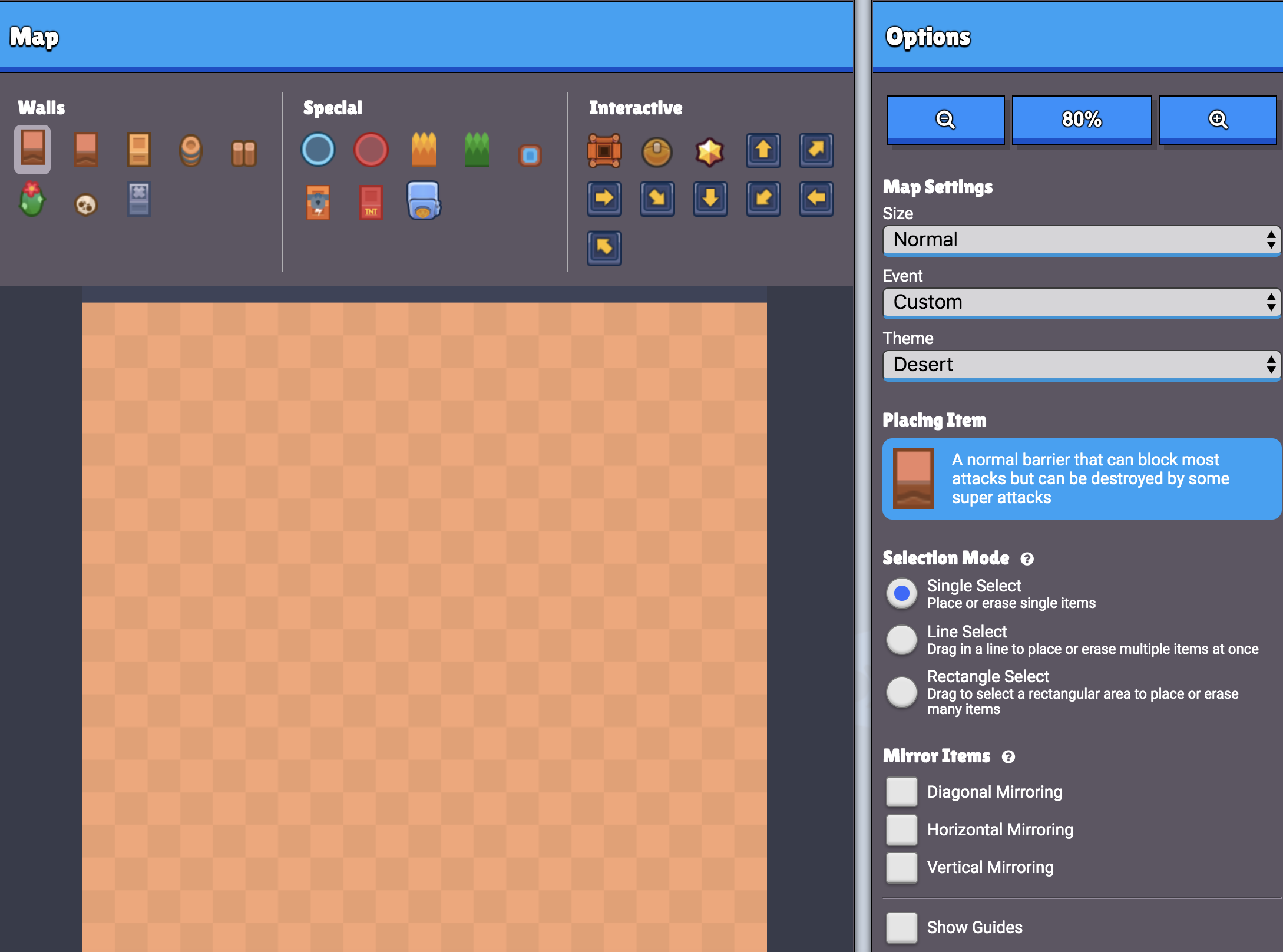1283x952 pixels.
Task: Open the Event dropdown
Action: pyautogui.click(x=1082, y=302)
